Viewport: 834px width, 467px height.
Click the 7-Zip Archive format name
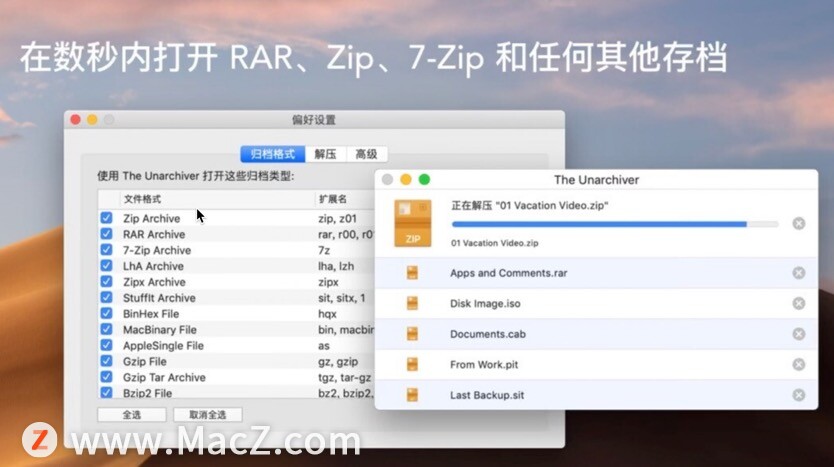[x=157, y=251]
